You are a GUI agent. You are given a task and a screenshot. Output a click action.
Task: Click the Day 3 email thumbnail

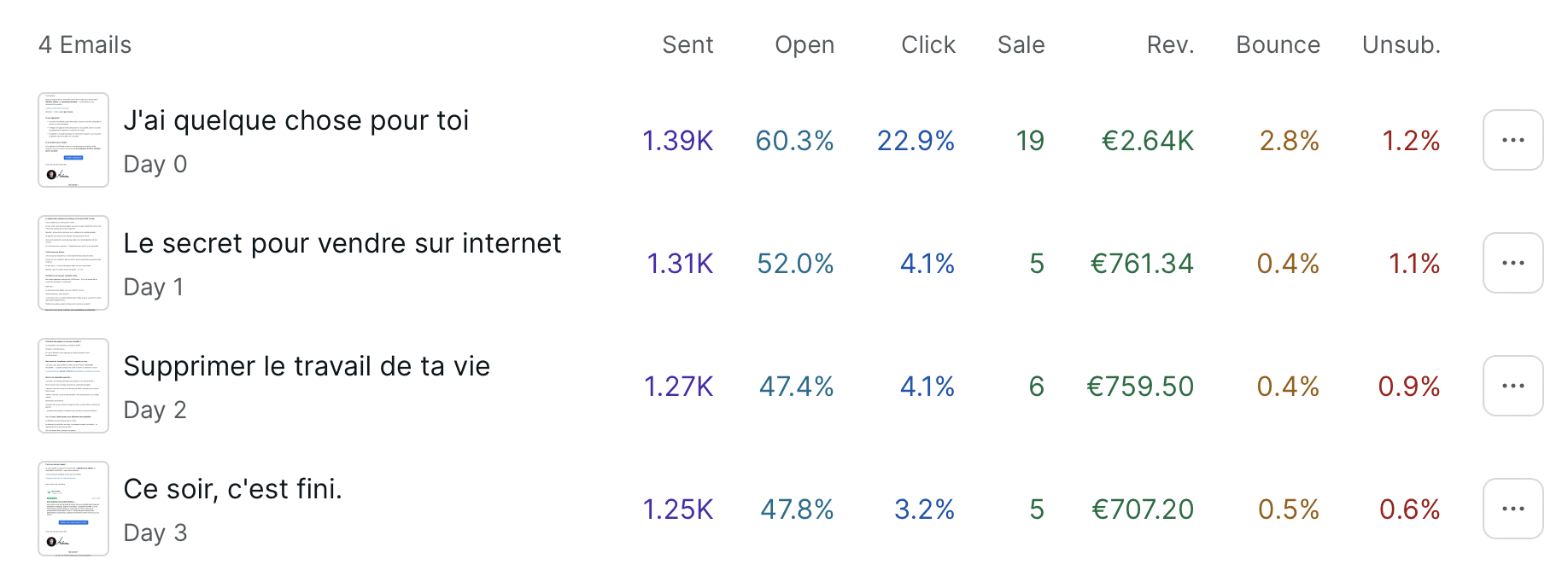(x=73, y=509)
